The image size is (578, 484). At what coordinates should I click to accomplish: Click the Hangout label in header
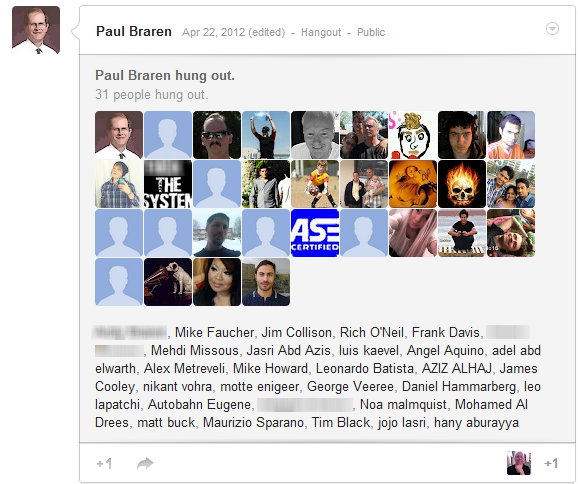click(x=321, y=32)
